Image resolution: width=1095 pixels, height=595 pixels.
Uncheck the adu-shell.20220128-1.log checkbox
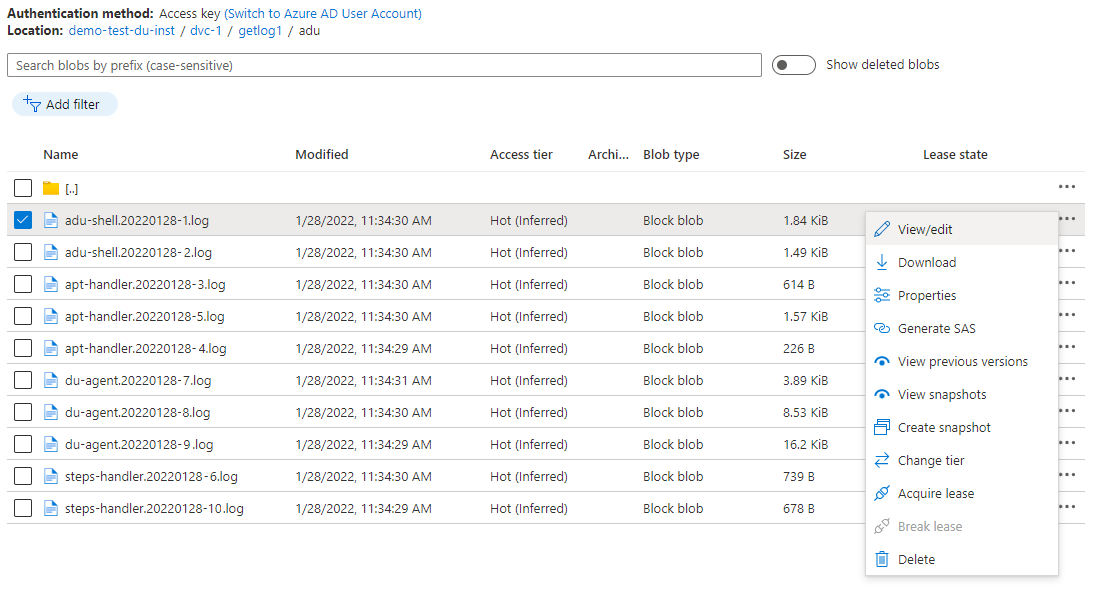tap(23, 220)
